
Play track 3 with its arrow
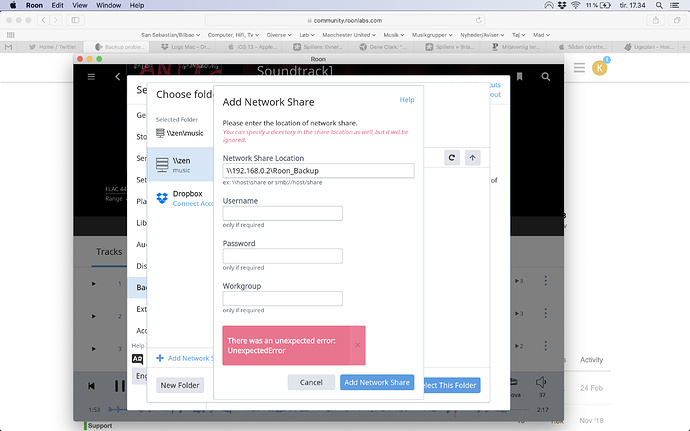(93, 349)
